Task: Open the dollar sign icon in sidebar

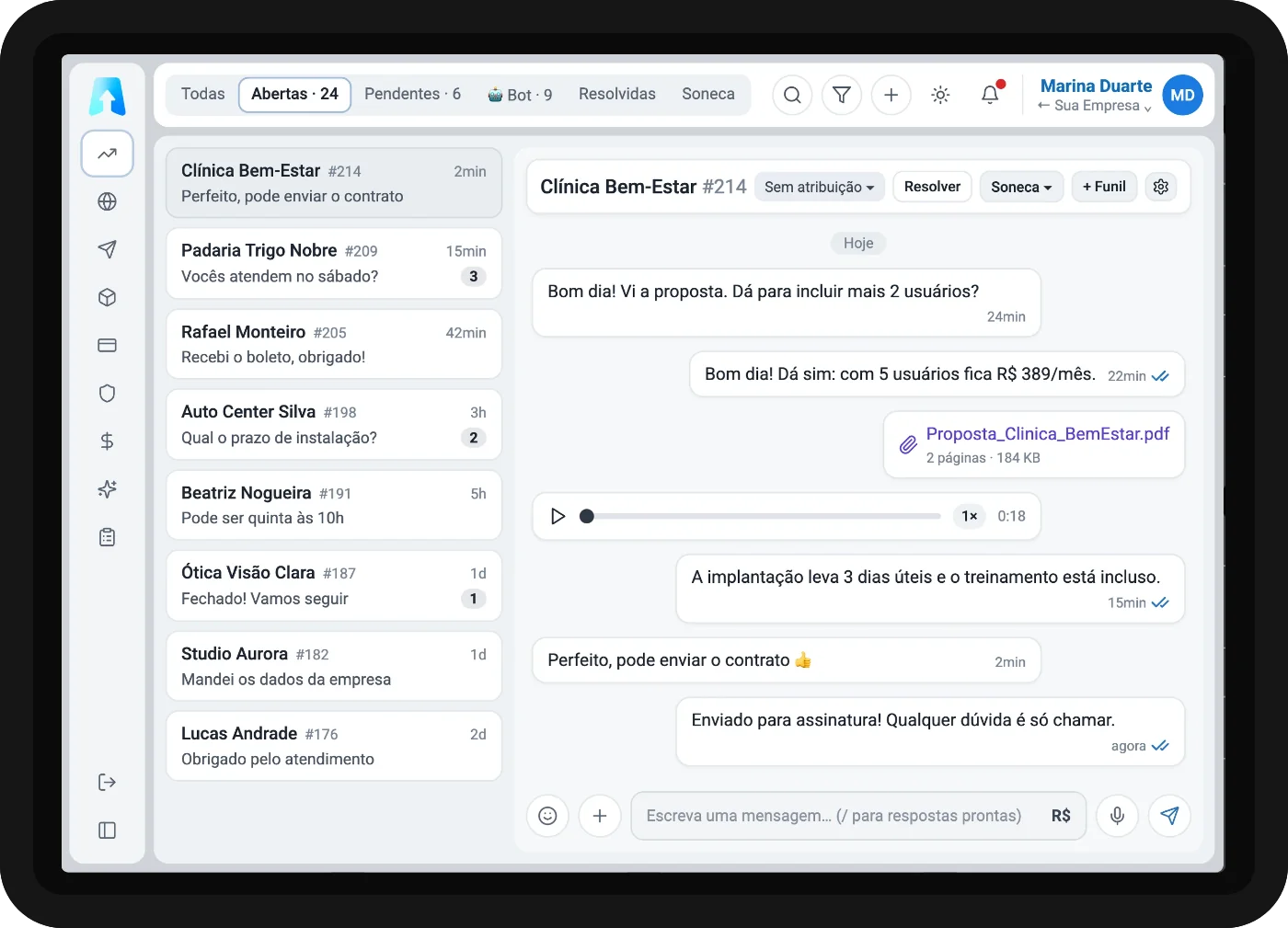Action: (x=107, y=441)
